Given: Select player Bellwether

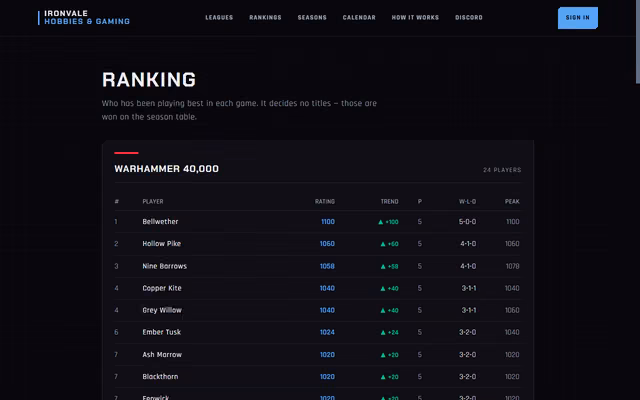Looking at the screenshot, I should 160,222.
